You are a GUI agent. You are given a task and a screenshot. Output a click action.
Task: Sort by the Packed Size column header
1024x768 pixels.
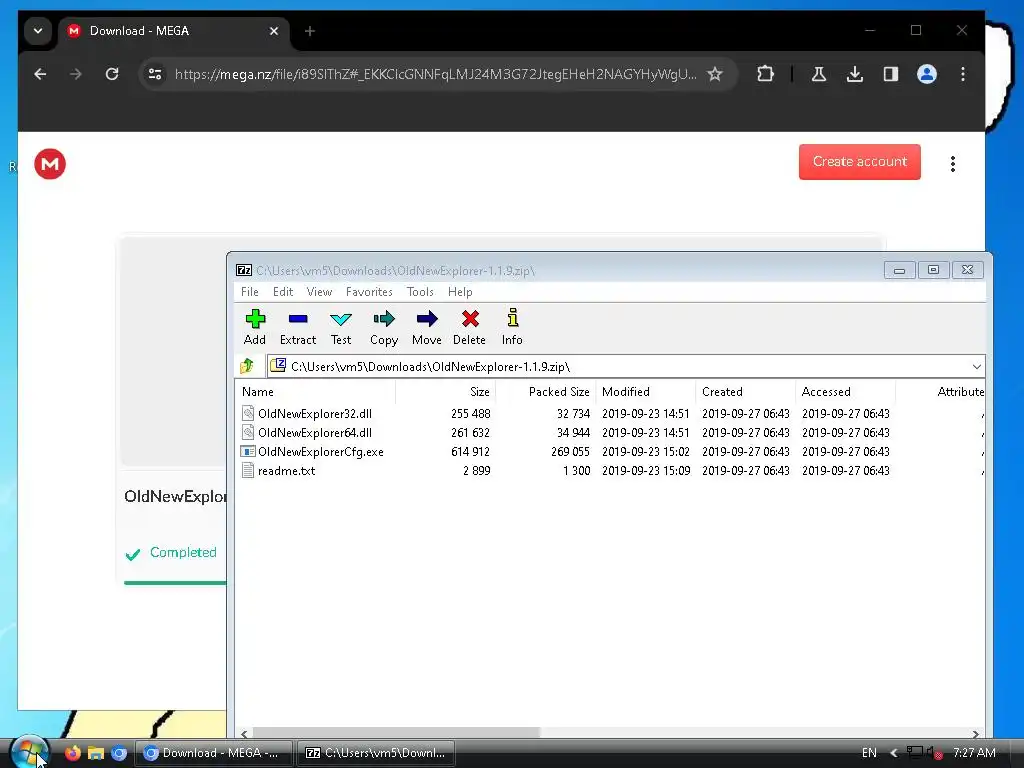coord(545,392)
